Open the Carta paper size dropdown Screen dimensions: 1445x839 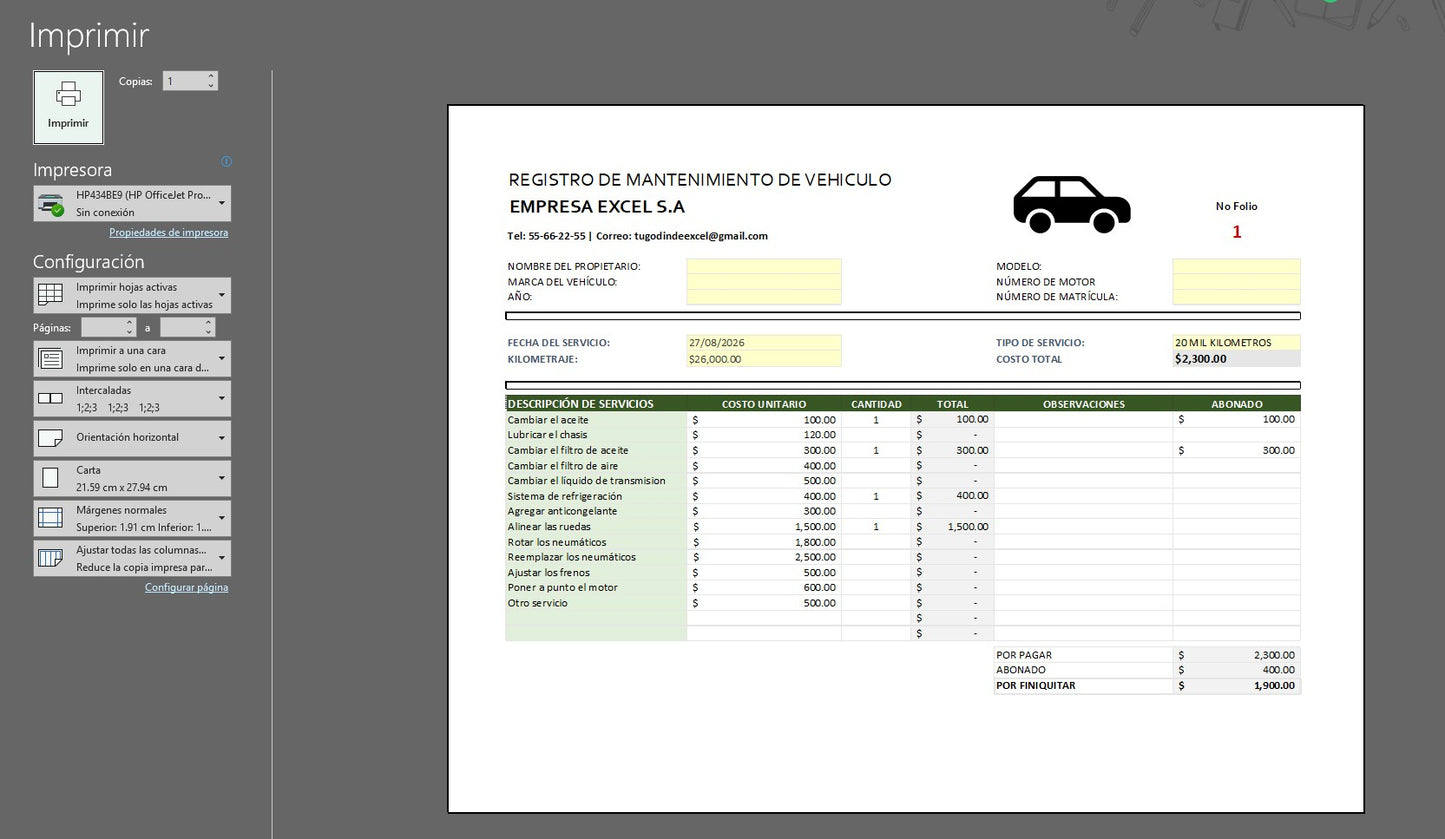[x=132, y=478]
